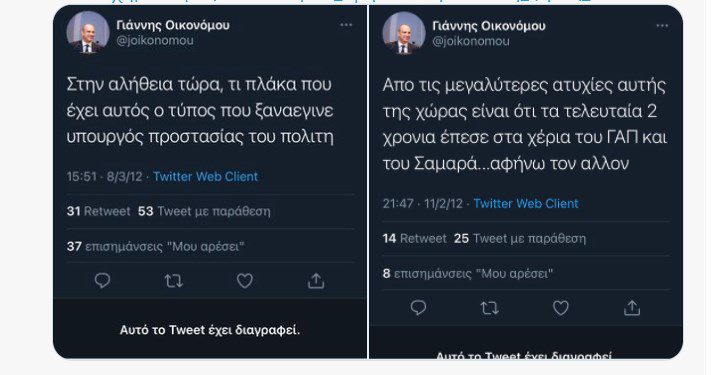724x375 pixels.
Task: Open Twitter Web Client link in left tweet
Action: (205, 176)
